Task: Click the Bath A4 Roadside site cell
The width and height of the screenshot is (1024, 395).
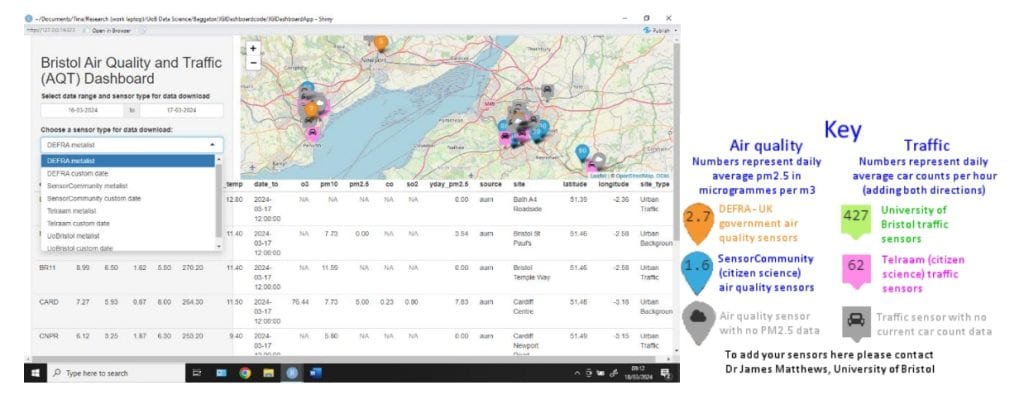Action: click(528, 204)
